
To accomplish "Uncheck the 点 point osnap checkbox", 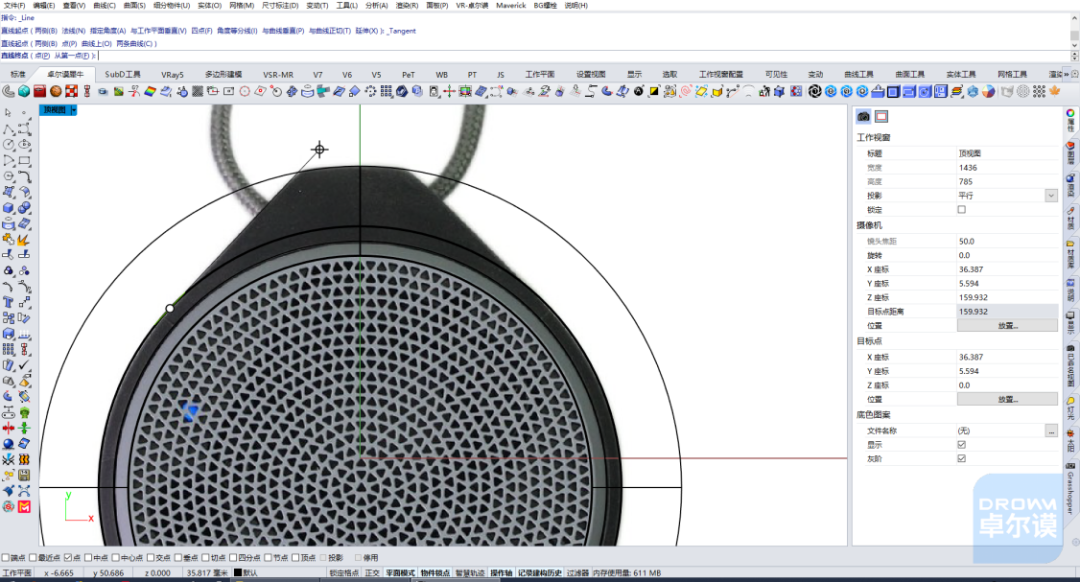I will [68, 557].
